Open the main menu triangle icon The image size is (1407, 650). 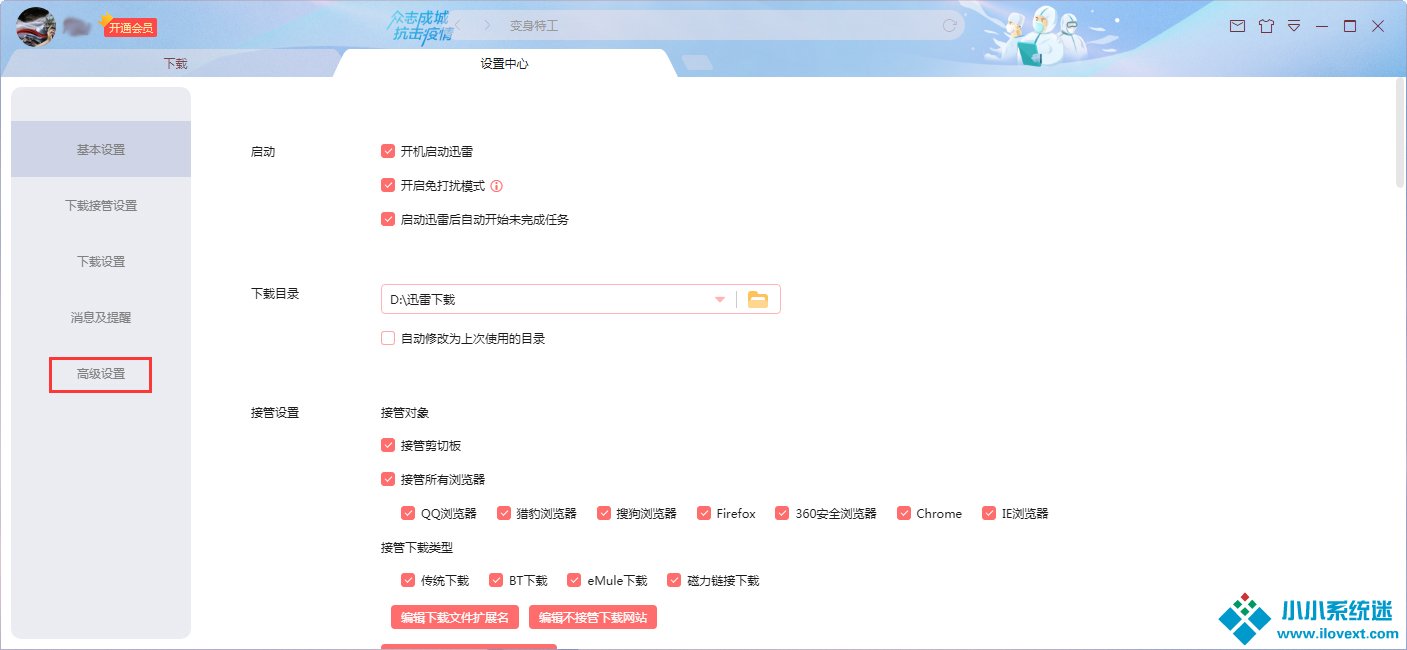pos(1294,26)
